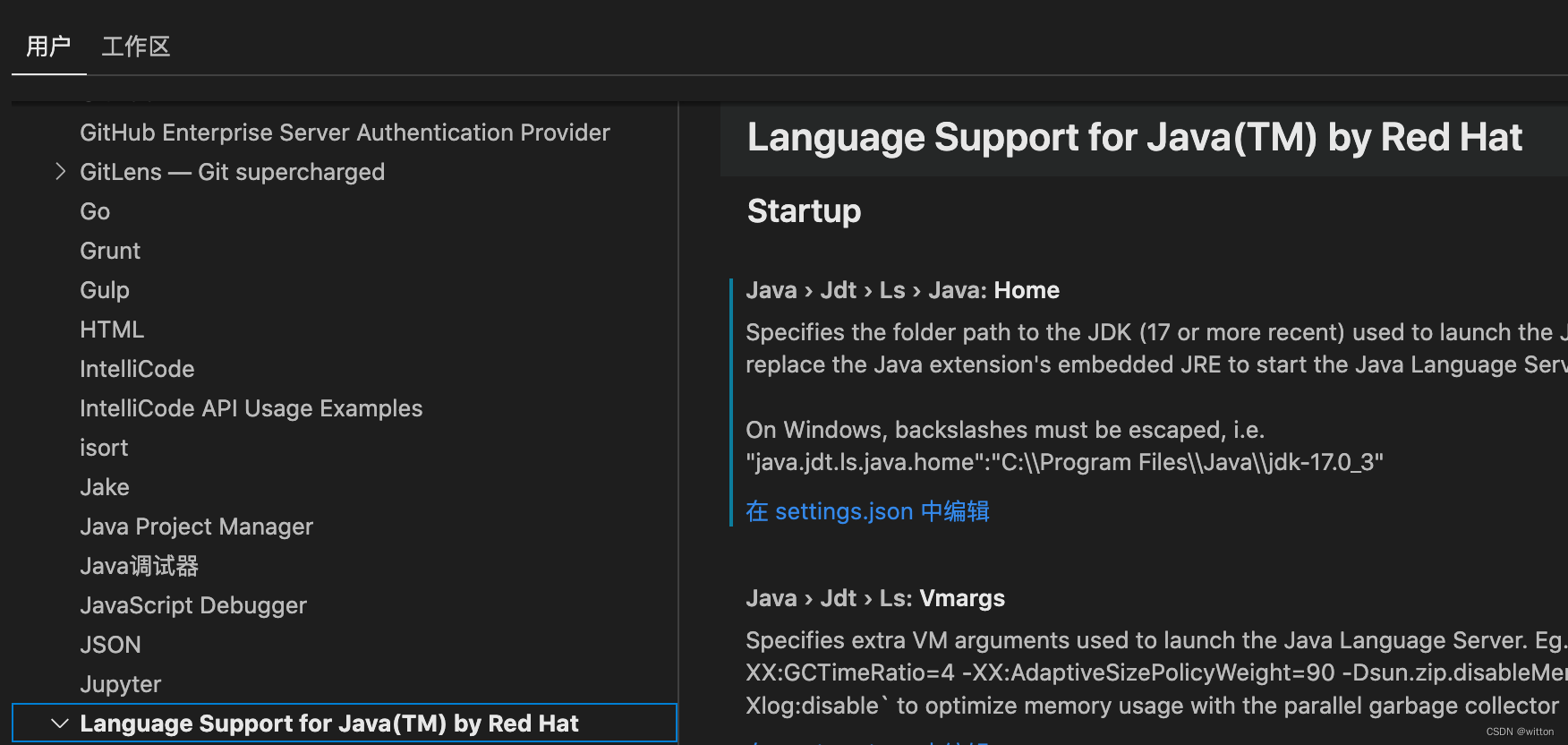Select GitHub Enterprise Server Authentication Provider

(x=345, y=133)
